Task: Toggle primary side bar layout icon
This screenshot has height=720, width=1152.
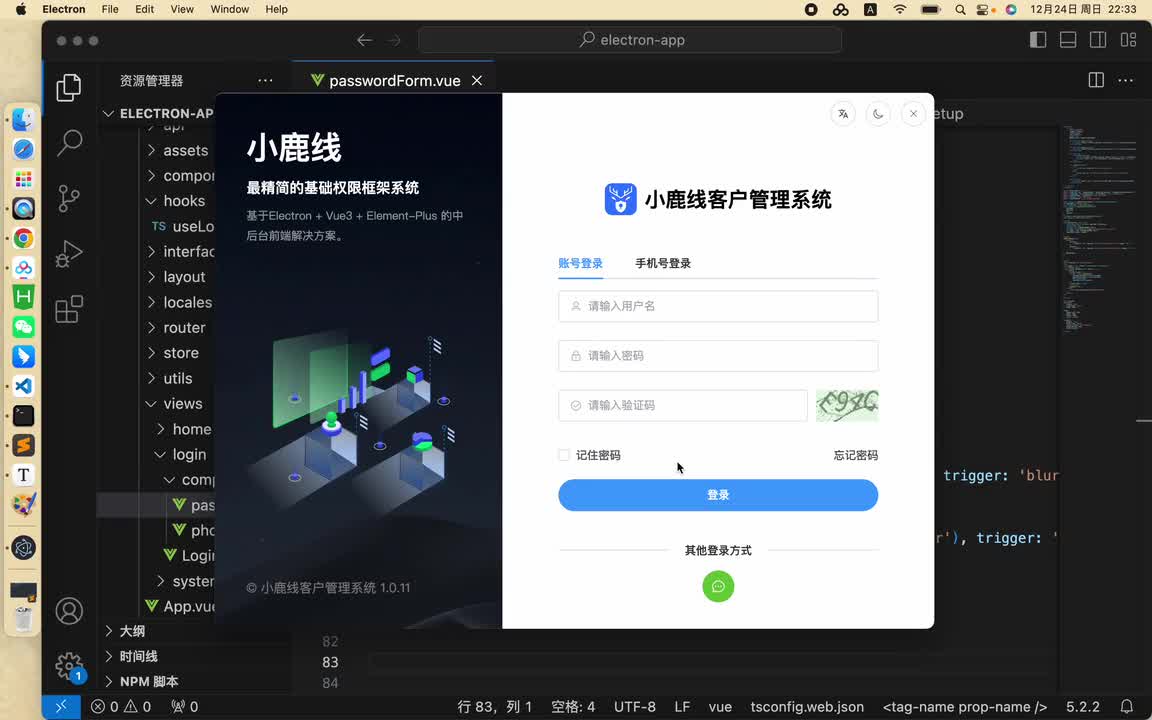Action: coord(1037,40)
